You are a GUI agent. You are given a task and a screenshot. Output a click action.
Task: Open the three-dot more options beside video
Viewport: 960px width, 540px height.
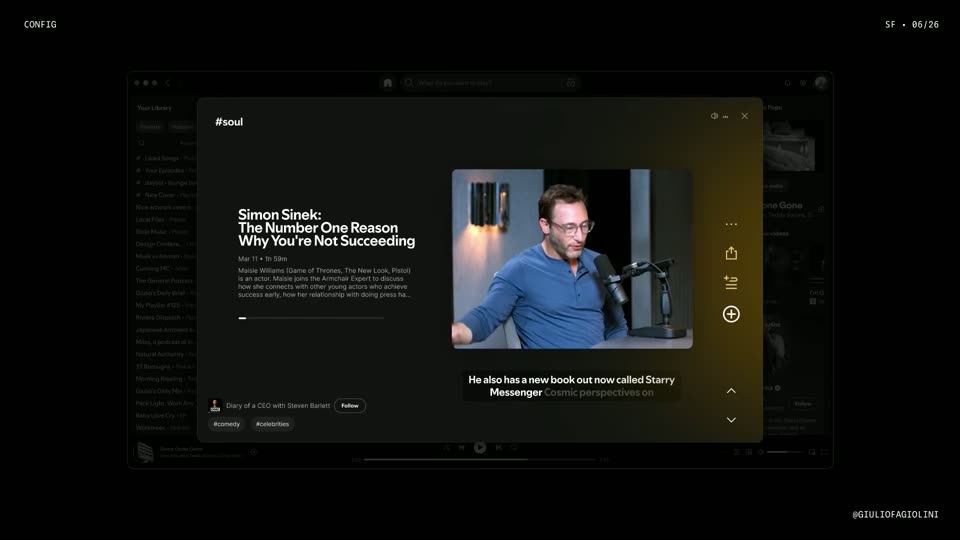pos(731,224)
